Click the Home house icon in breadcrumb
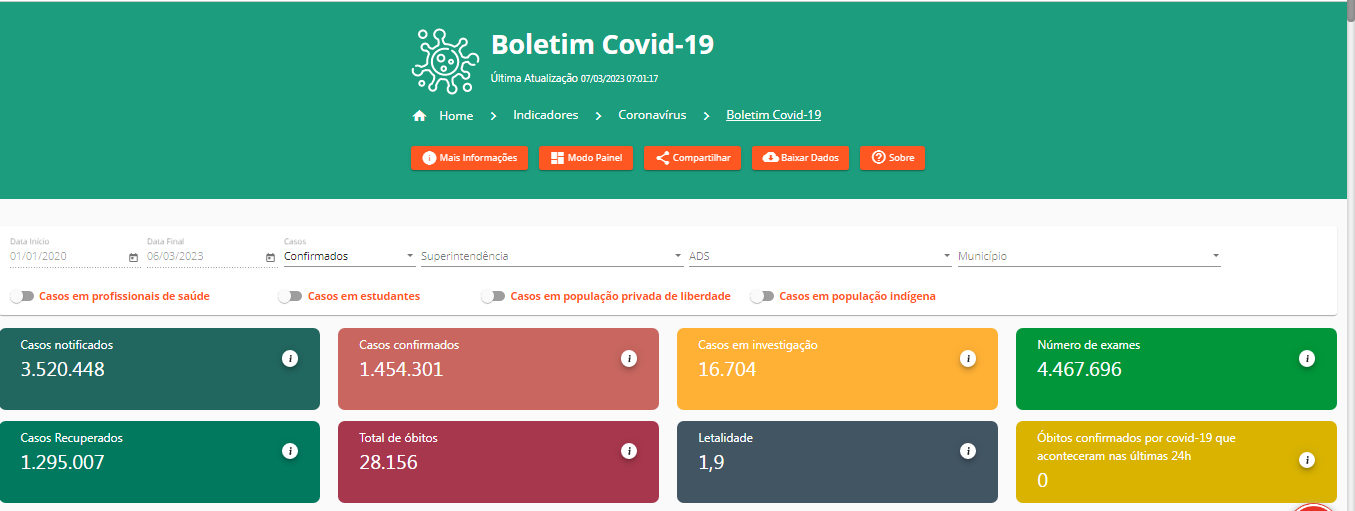The width and height of the screenshot is (1355, 511). pos(419,116)
